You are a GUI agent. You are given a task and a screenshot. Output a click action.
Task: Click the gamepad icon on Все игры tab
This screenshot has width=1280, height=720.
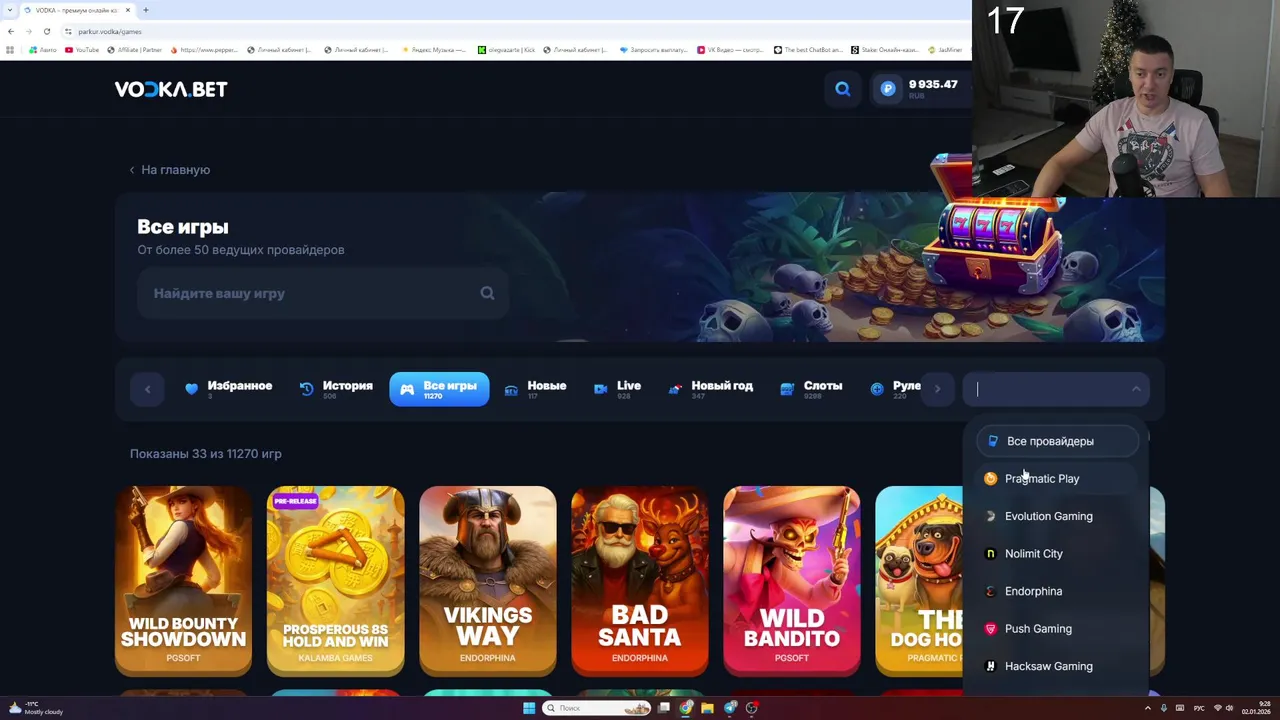tap(407, 389)
